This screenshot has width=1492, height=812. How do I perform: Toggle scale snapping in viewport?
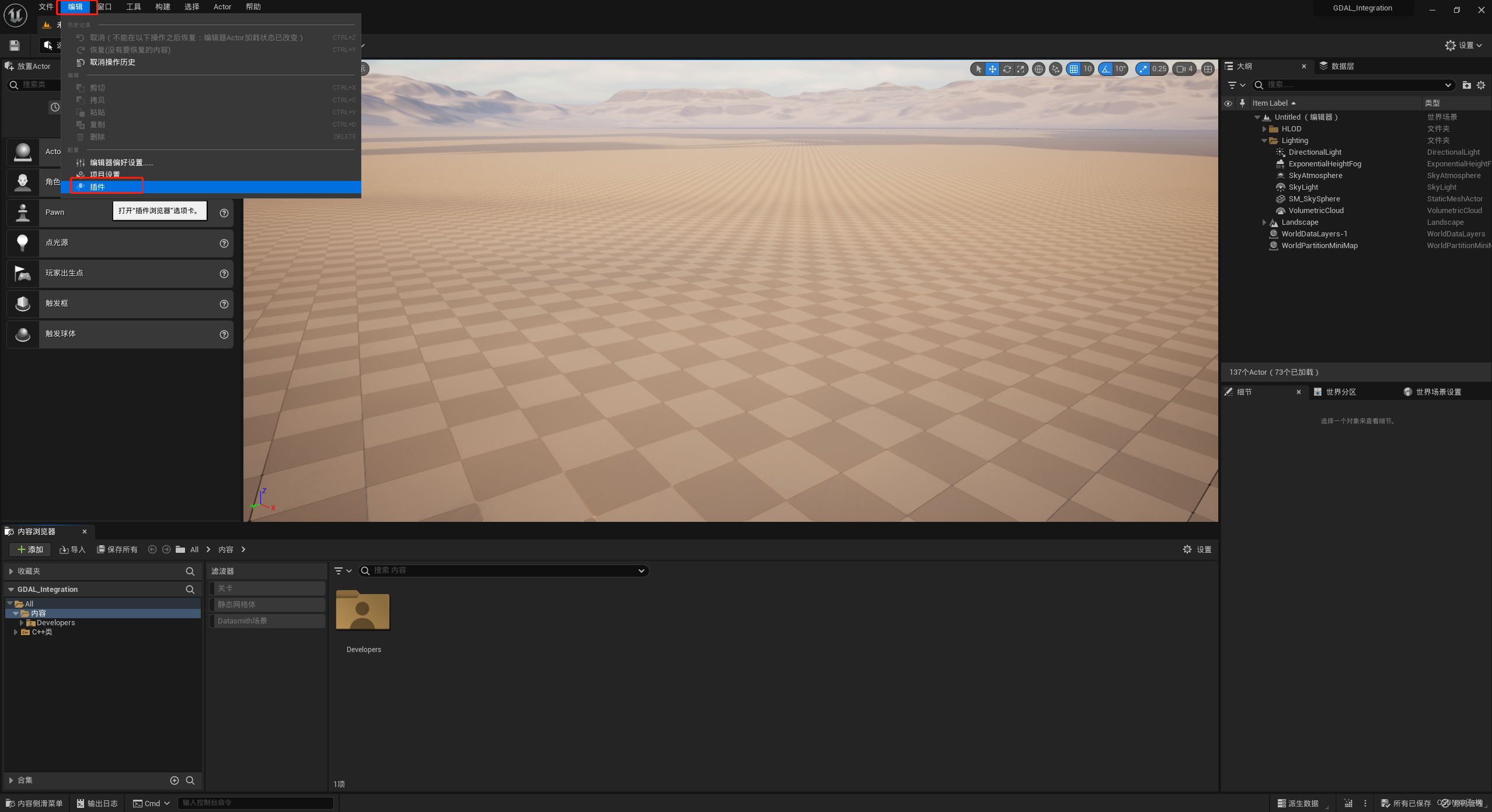[x=1143, y=69]
